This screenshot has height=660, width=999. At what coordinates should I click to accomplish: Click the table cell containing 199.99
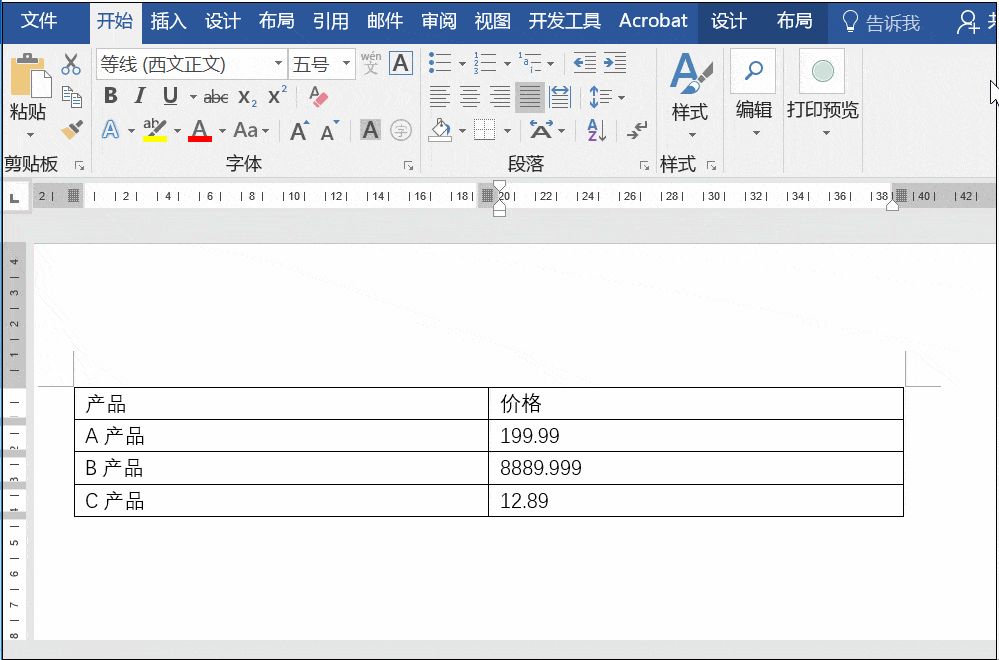tap(696, 436)
